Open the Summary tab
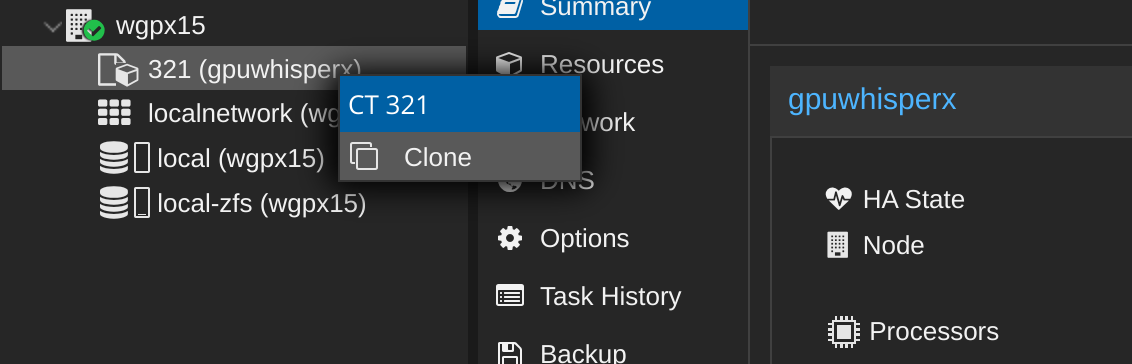The height and width of the screenshot is (364, 1132). click(x=613, y=9)
